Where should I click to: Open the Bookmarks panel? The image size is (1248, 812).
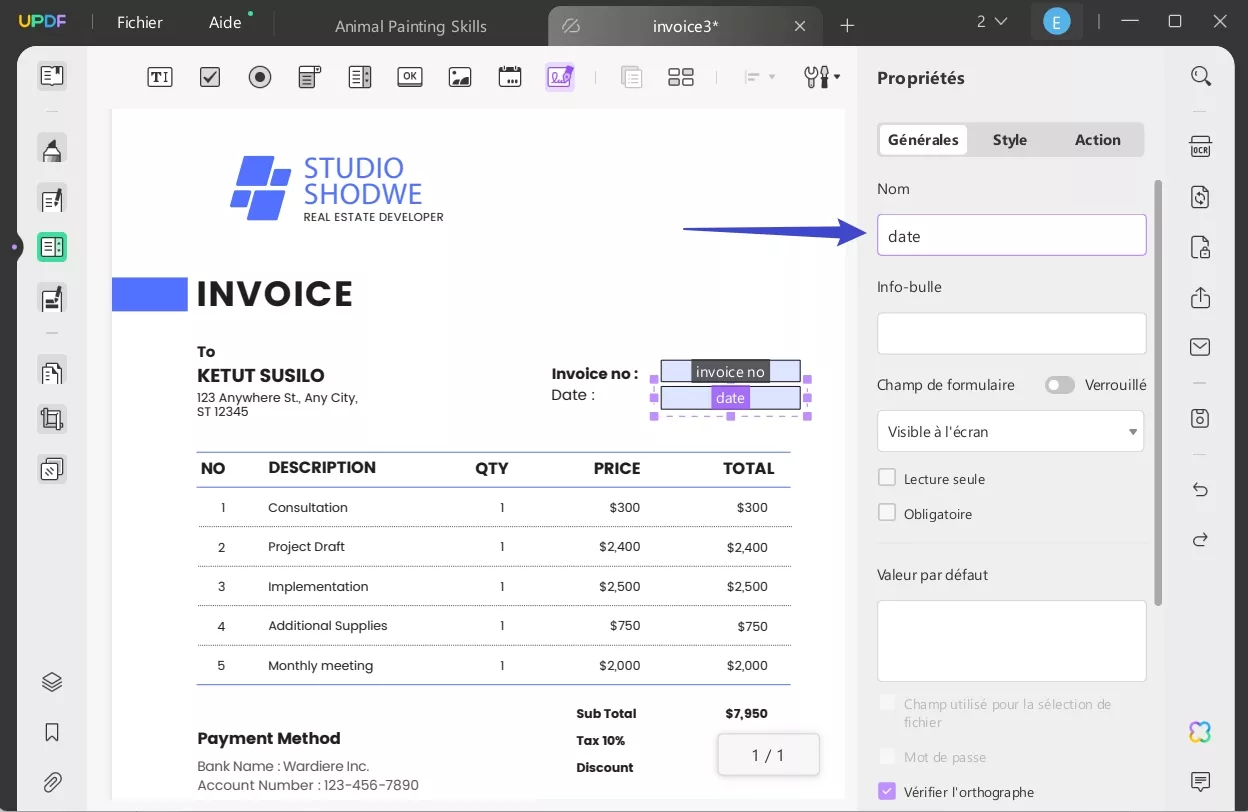52,733
